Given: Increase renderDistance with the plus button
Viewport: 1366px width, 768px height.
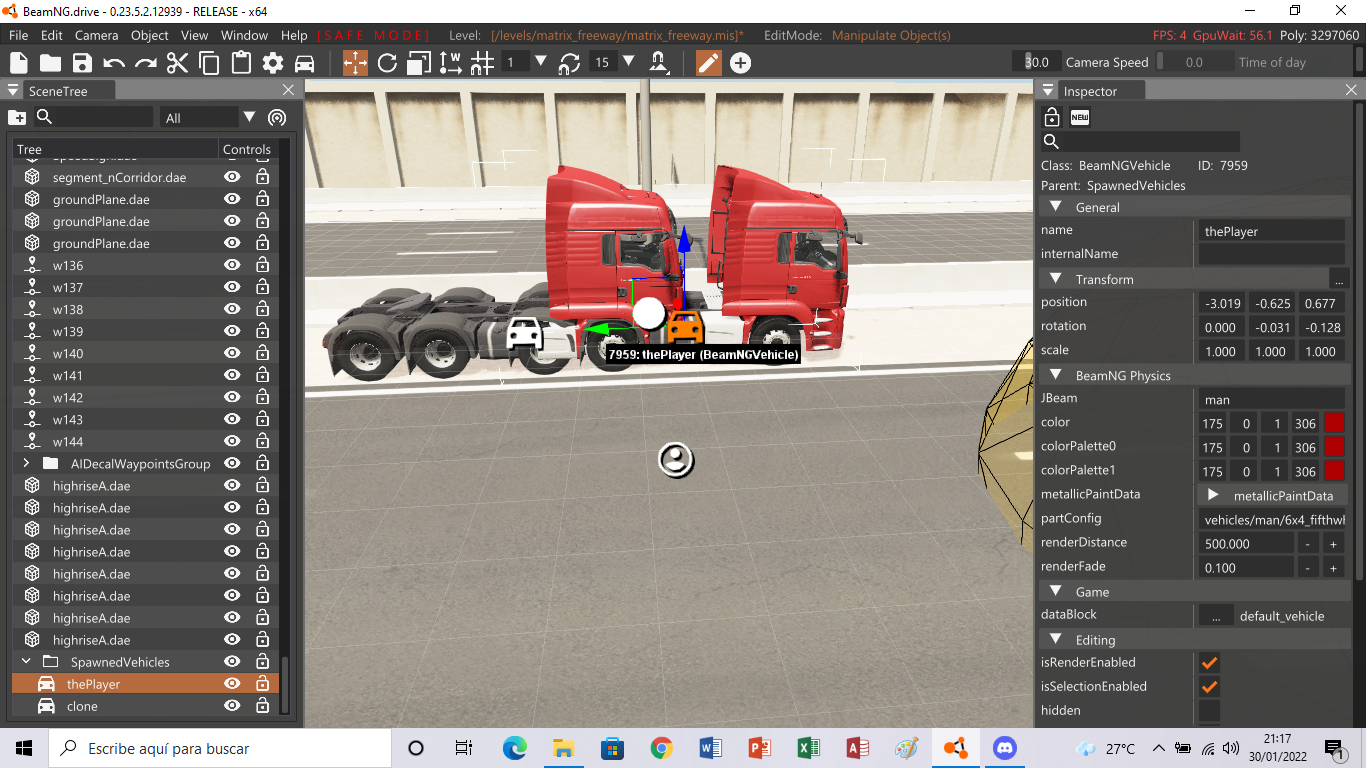Looking at the screenshot, I should tap(1333, 543).
